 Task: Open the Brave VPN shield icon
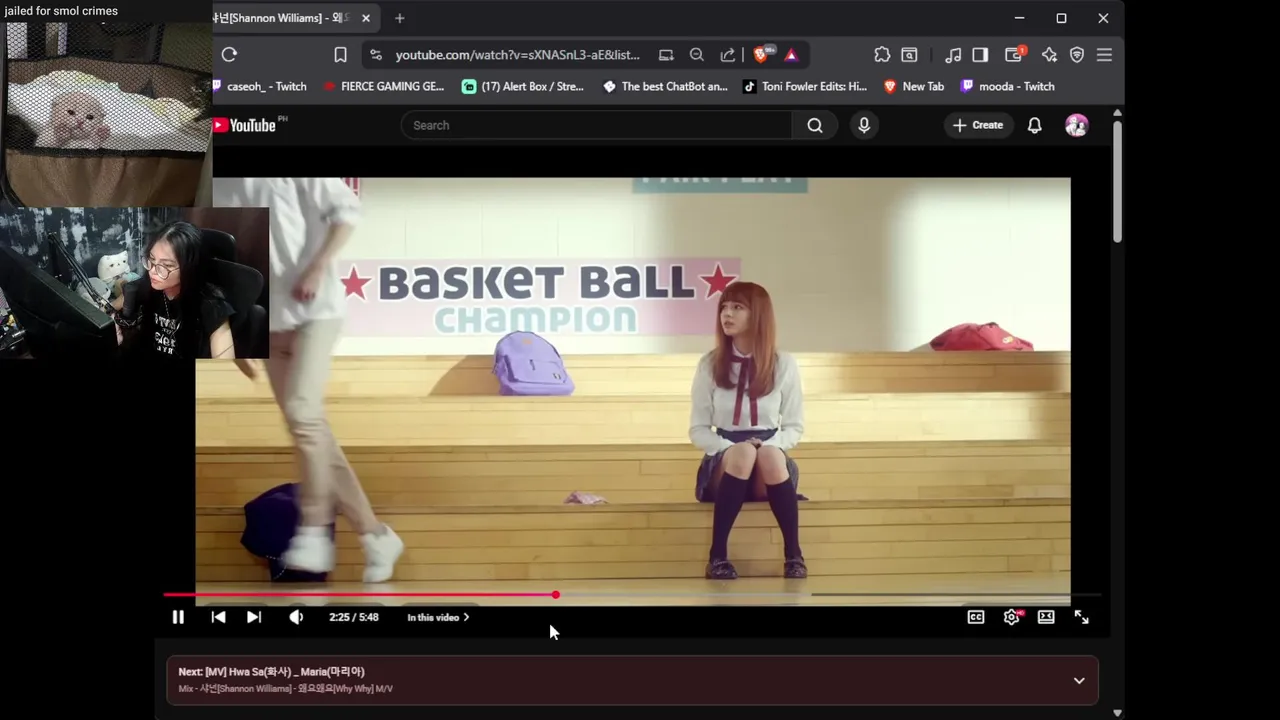click(1077, 55)
